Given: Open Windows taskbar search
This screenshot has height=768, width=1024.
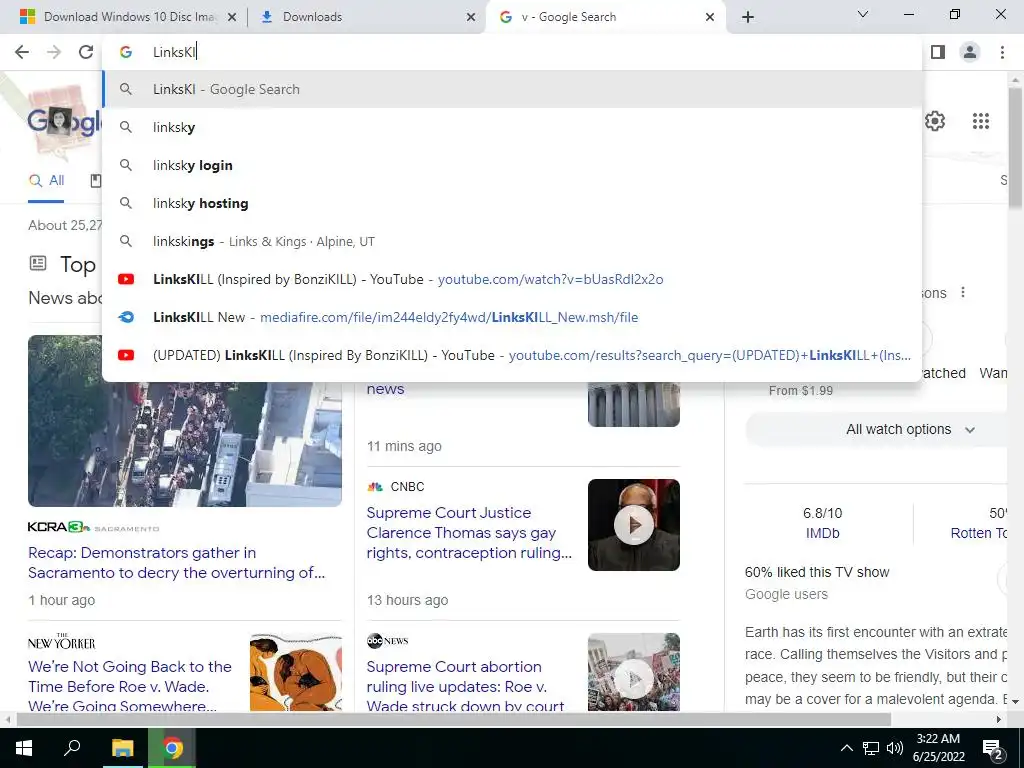Looking at the screenshot, I should point(72,748).
